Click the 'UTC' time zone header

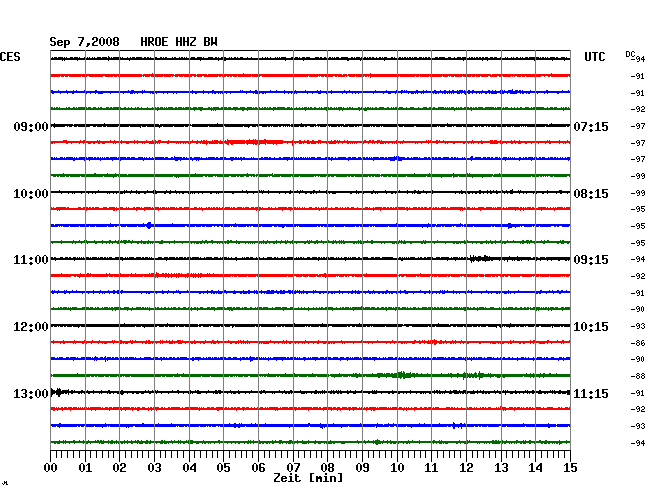click(x=594, y=57)
